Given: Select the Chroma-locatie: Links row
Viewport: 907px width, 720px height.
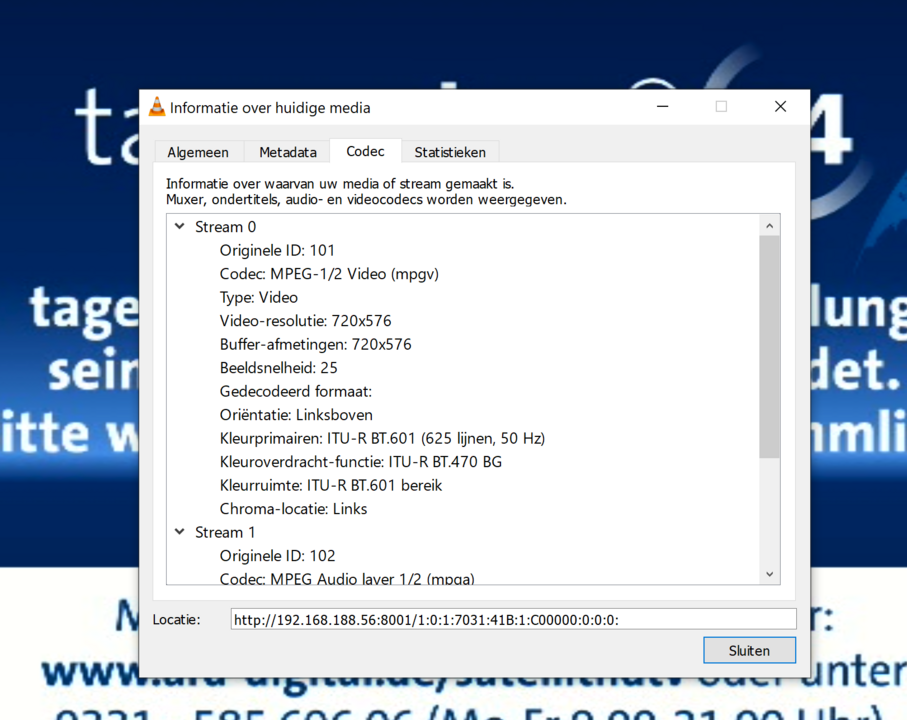Looking at the screenshot, I should 293,509.
